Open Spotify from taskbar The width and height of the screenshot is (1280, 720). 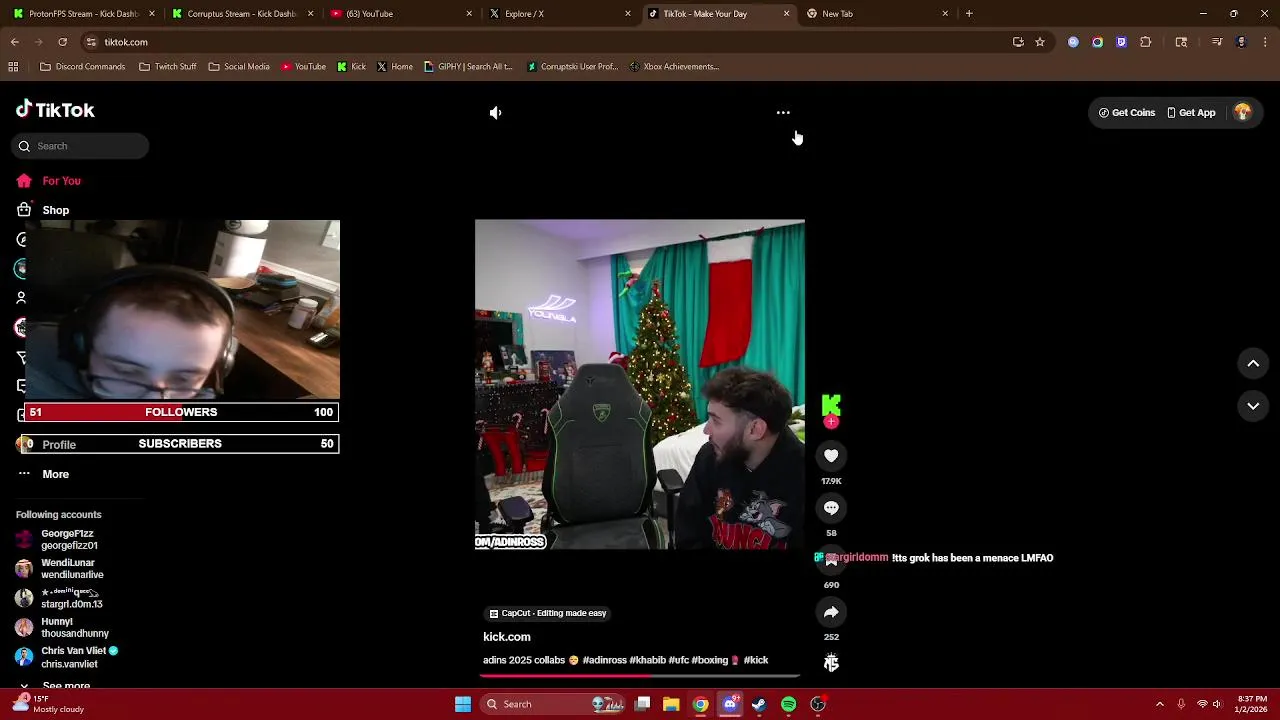(x=788, y=704)
